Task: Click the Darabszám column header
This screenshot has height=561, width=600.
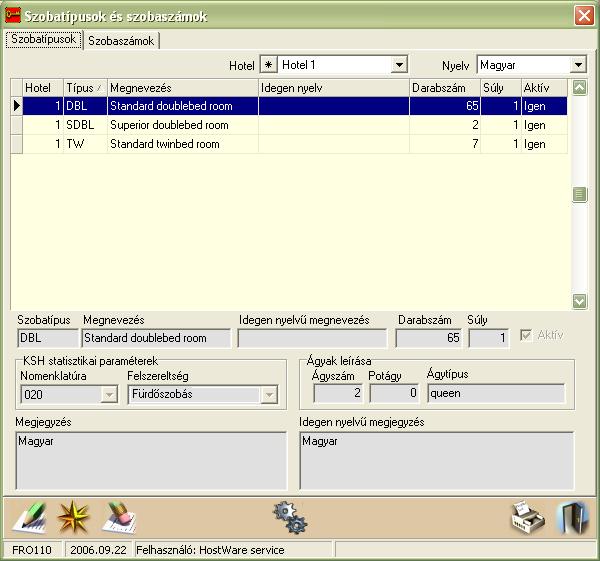Action: click(x=445, y=88)
